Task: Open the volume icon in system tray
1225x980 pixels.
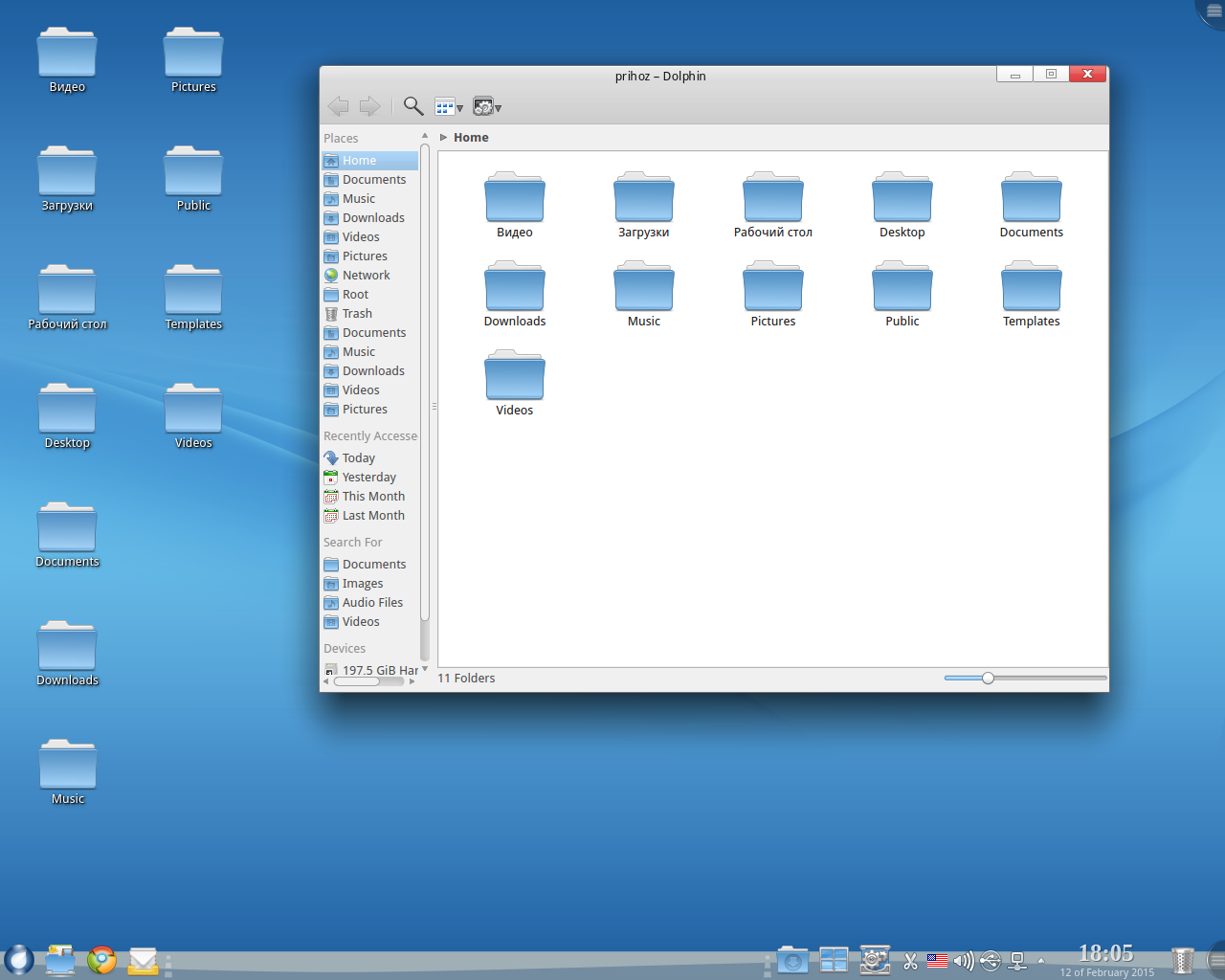Action: (964, 960)
